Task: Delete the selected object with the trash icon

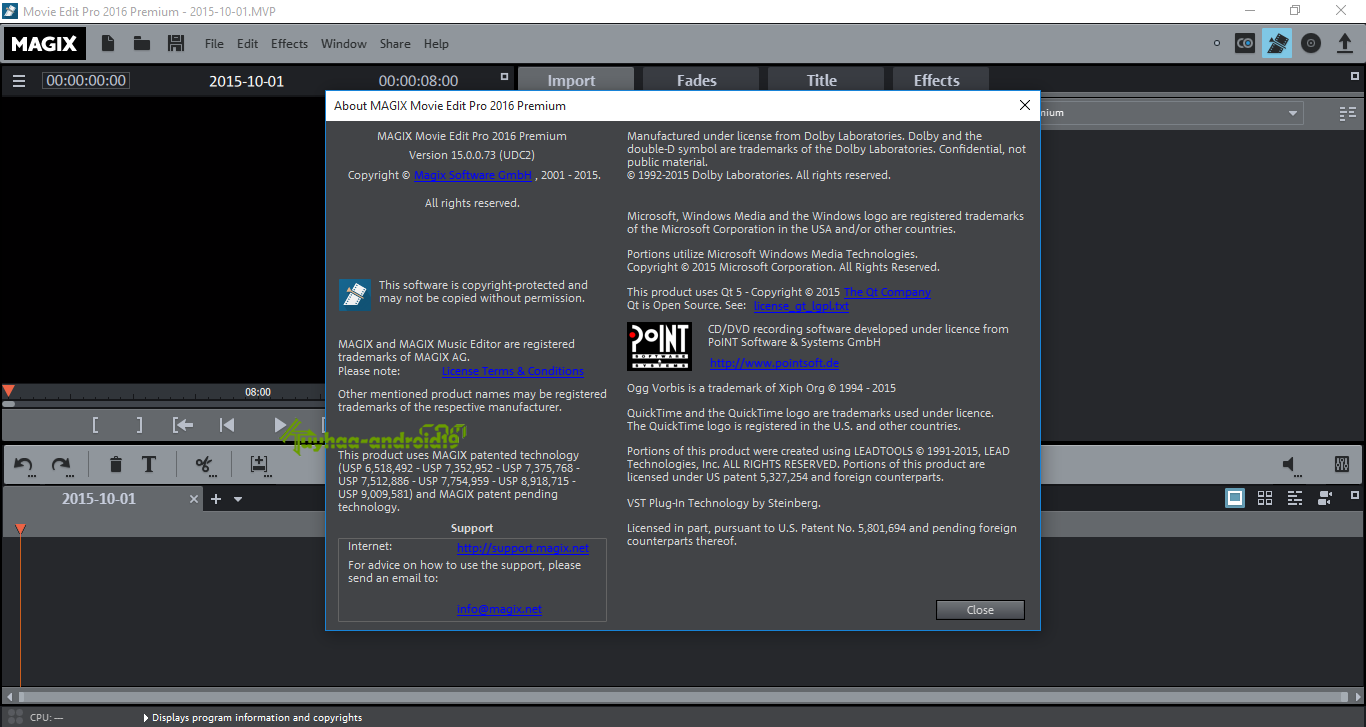Action: click(x=115, y=464)
